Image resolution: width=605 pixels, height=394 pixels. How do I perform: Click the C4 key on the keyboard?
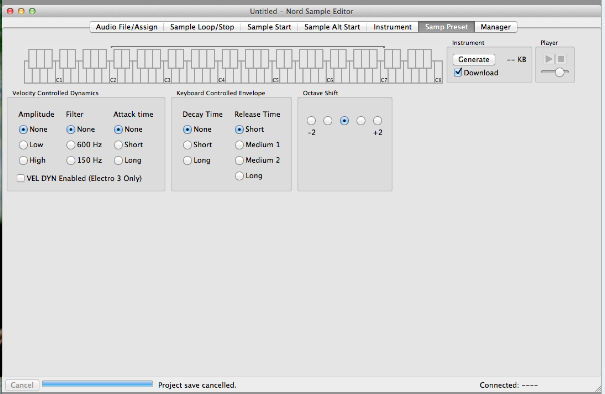[221, 77]
